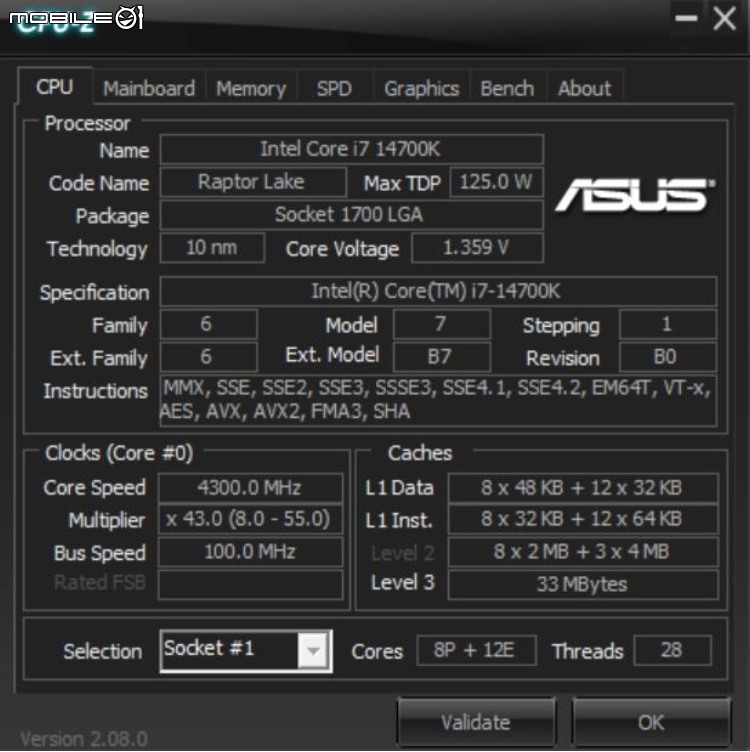The height and width of the screenshot is (752, 750).
Task: Click the Revision value B0
Action: (x=668, y=357)
